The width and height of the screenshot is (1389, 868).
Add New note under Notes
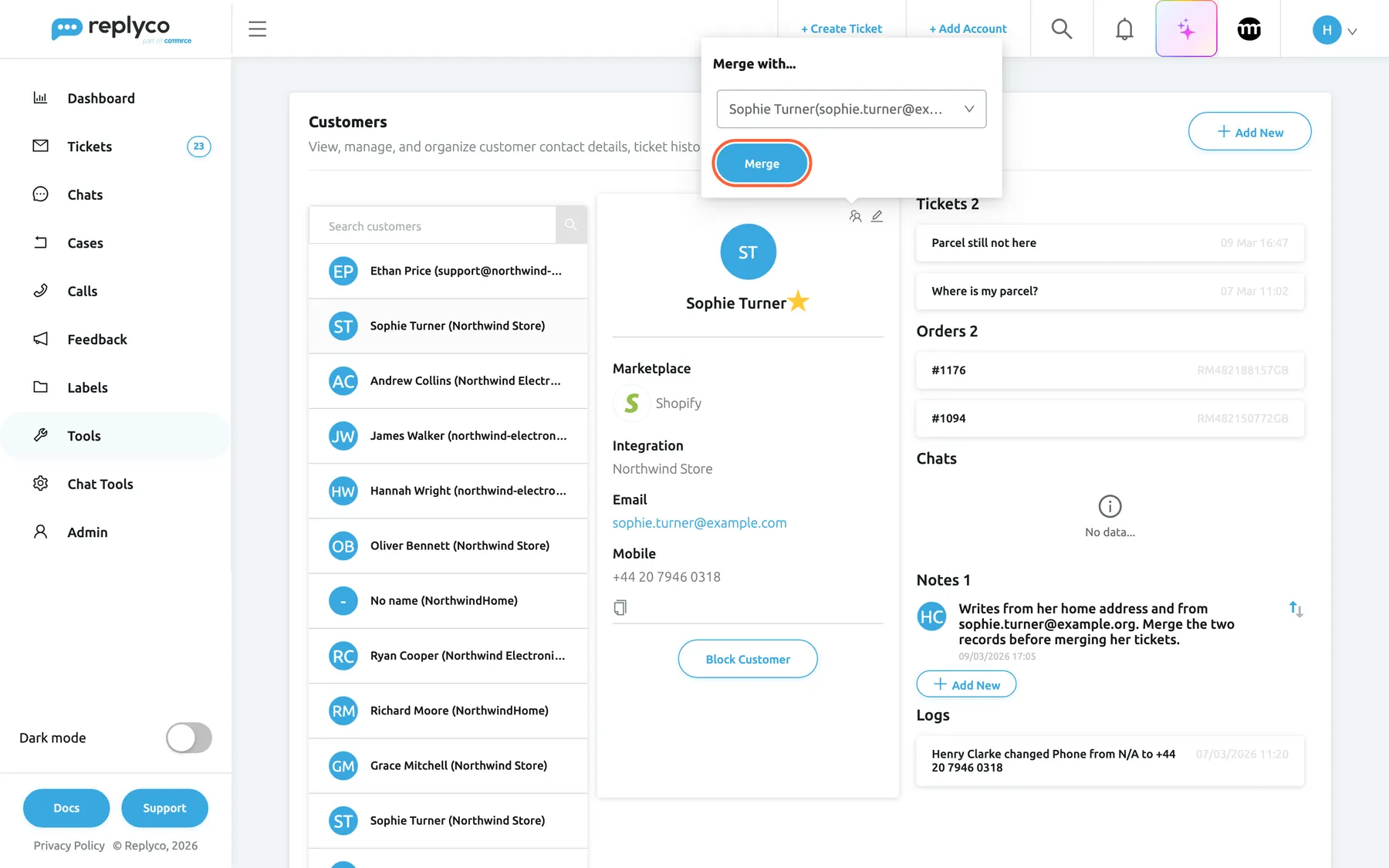point(966,684)
